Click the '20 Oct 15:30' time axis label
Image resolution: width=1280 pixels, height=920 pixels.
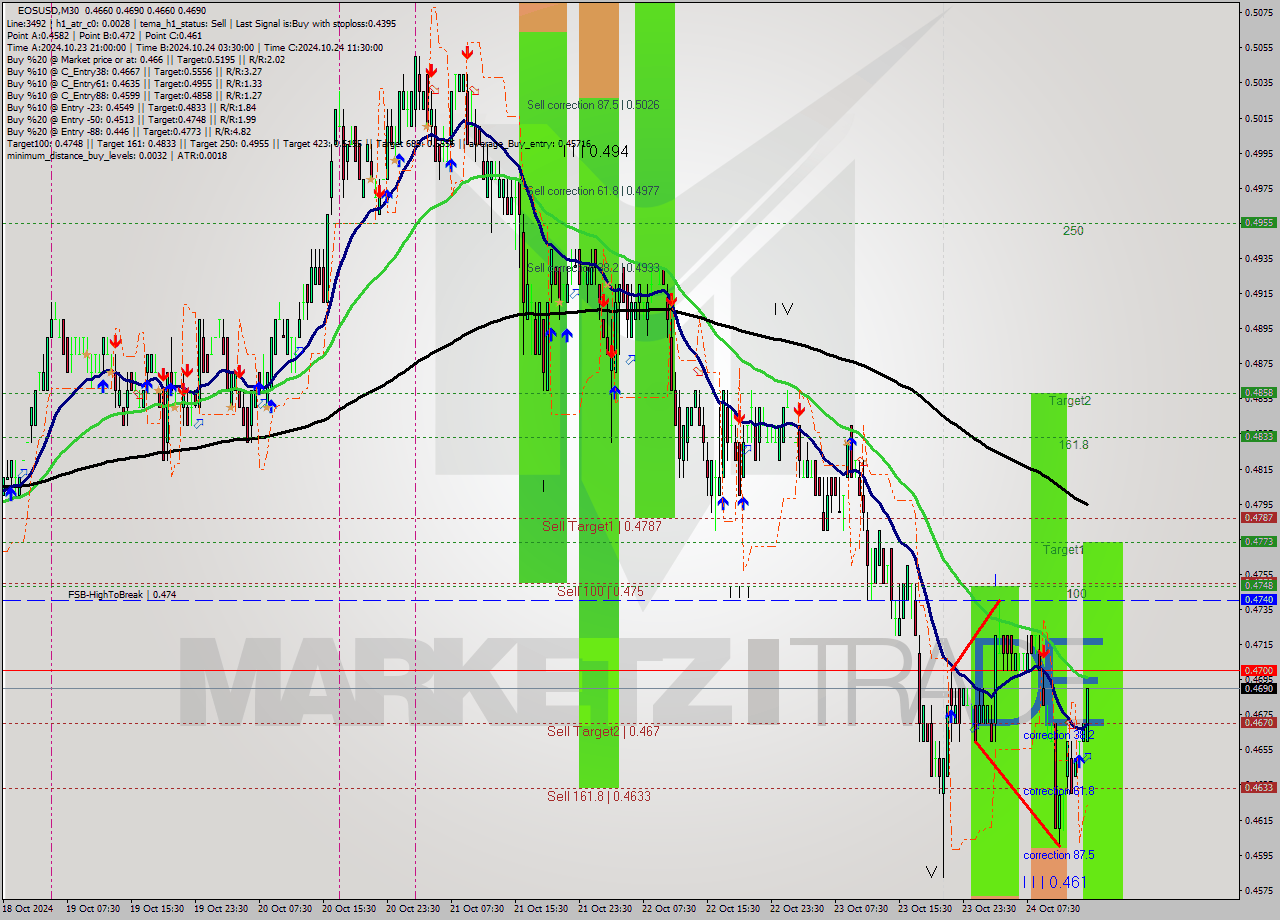[349, 909]
